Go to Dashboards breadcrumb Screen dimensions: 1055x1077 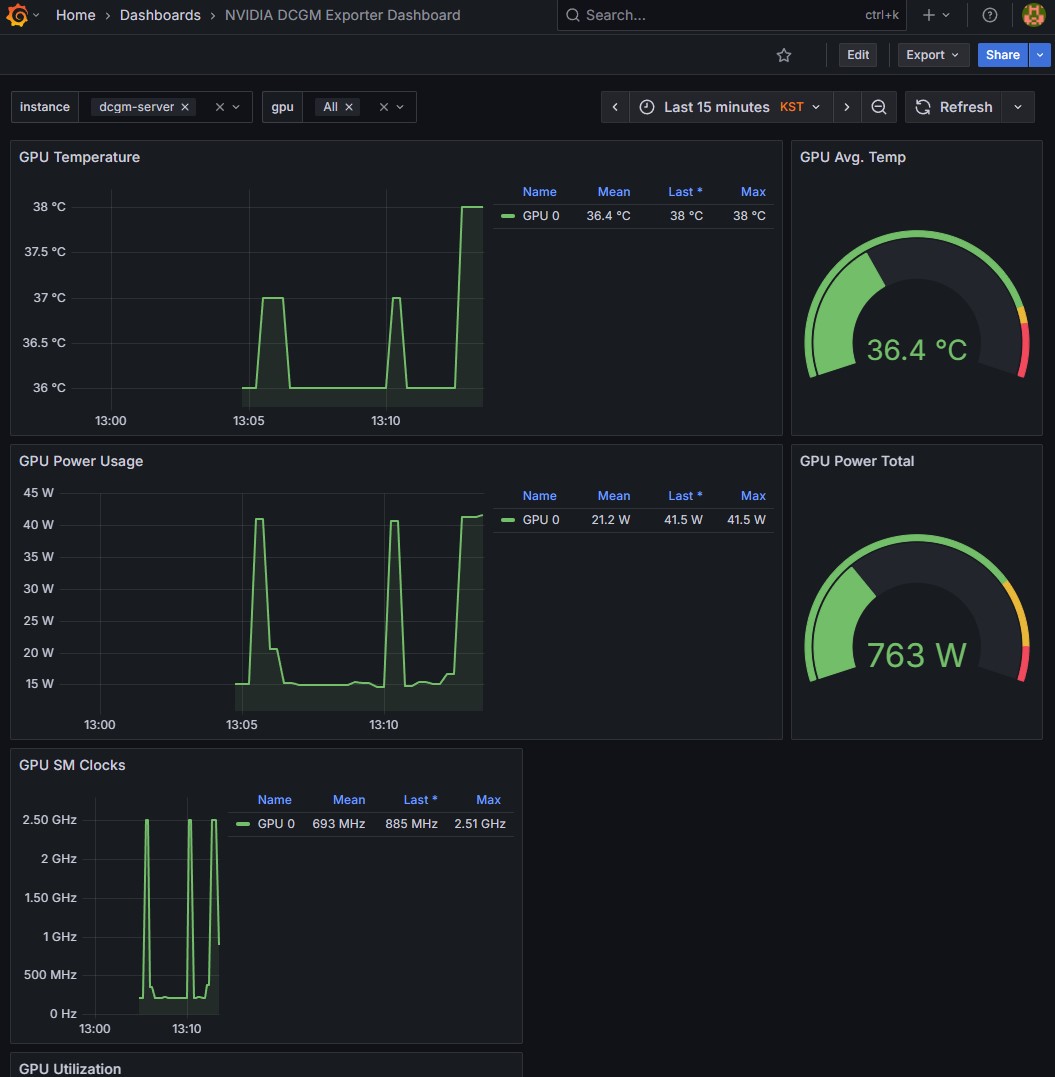[x=160, y=15]
